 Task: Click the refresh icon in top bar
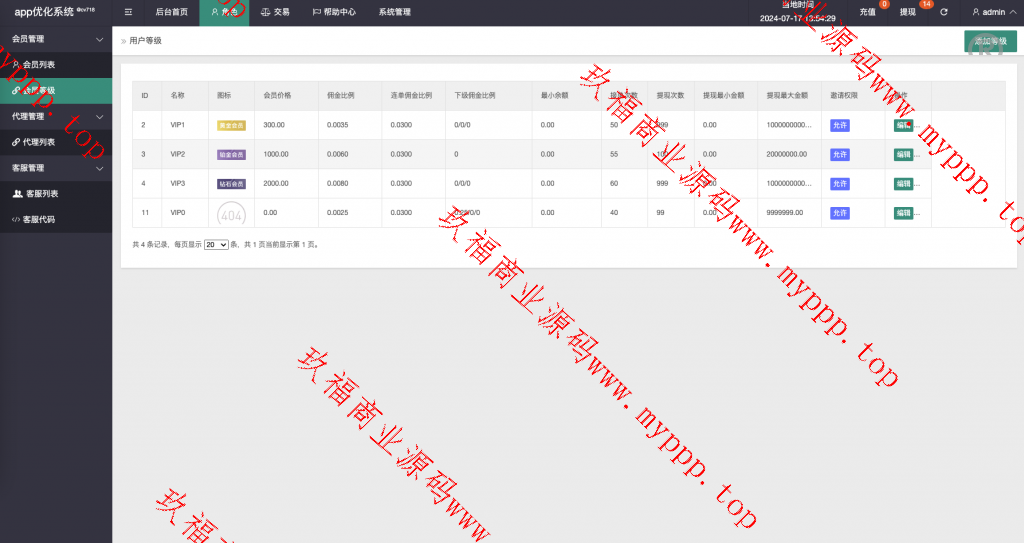(943, 12)
